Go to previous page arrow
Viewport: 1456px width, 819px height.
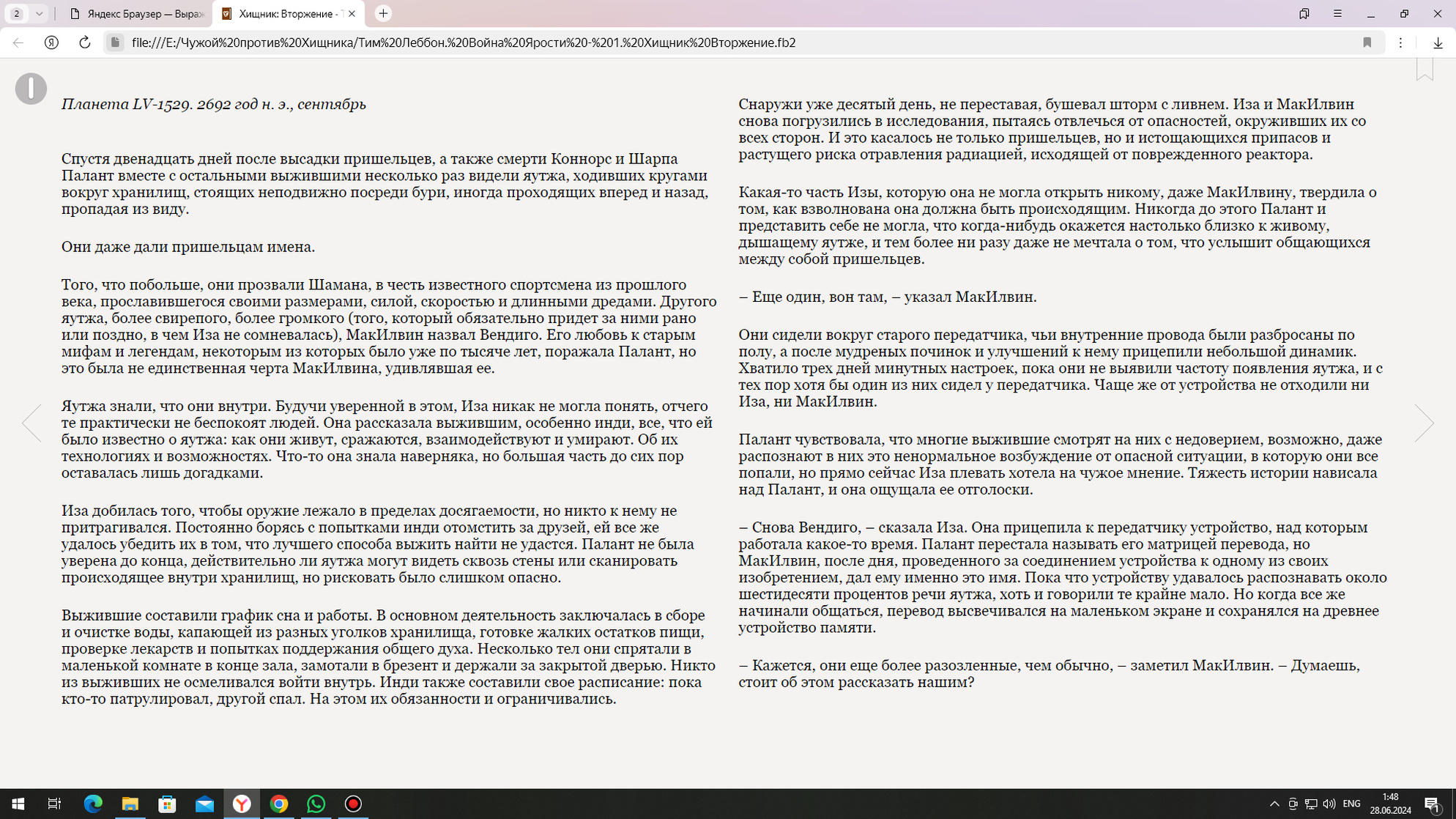pos(31,423)
